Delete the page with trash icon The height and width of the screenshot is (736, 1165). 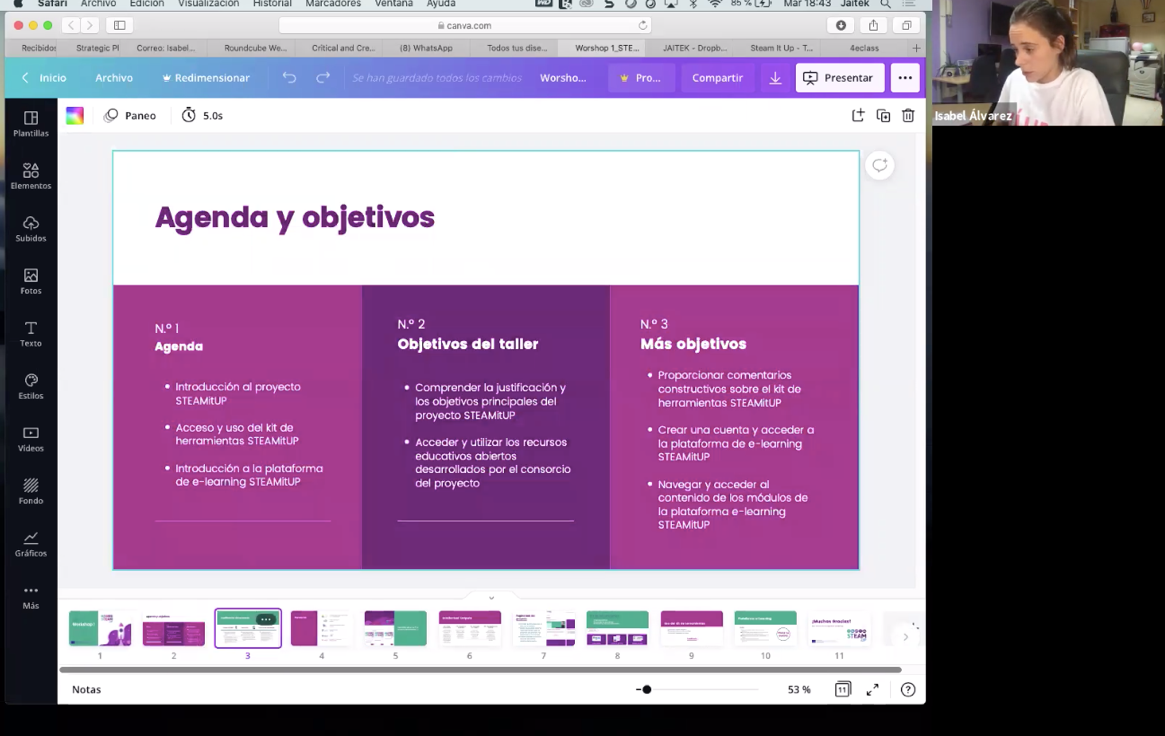pyautogui.click(x=908, y=116)
